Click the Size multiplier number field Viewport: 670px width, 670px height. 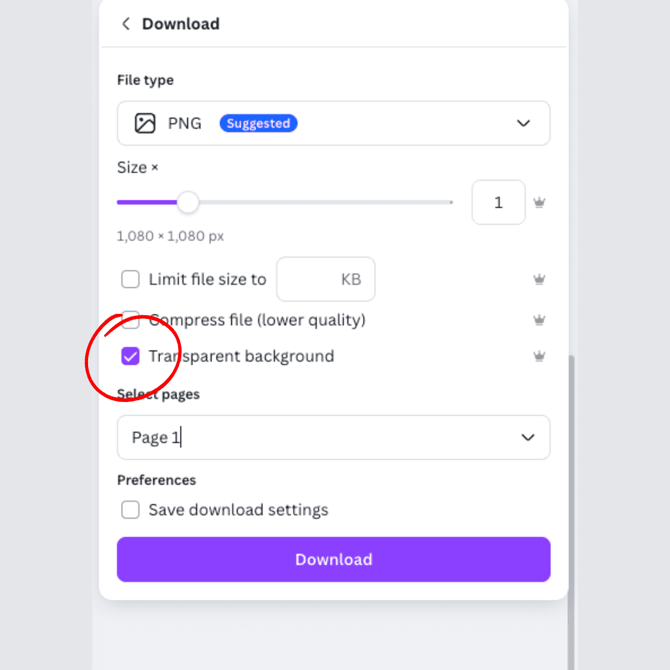pyautogui.click(x=498, y=202)
